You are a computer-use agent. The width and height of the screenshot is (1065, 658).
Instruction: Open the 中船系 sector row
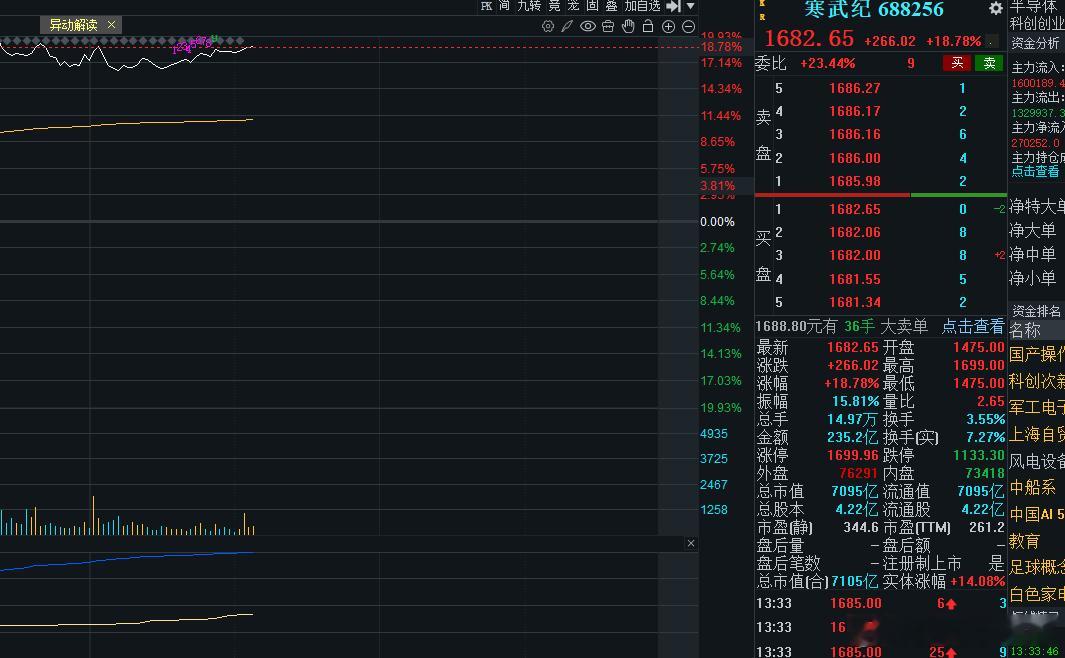point(1032,488)
